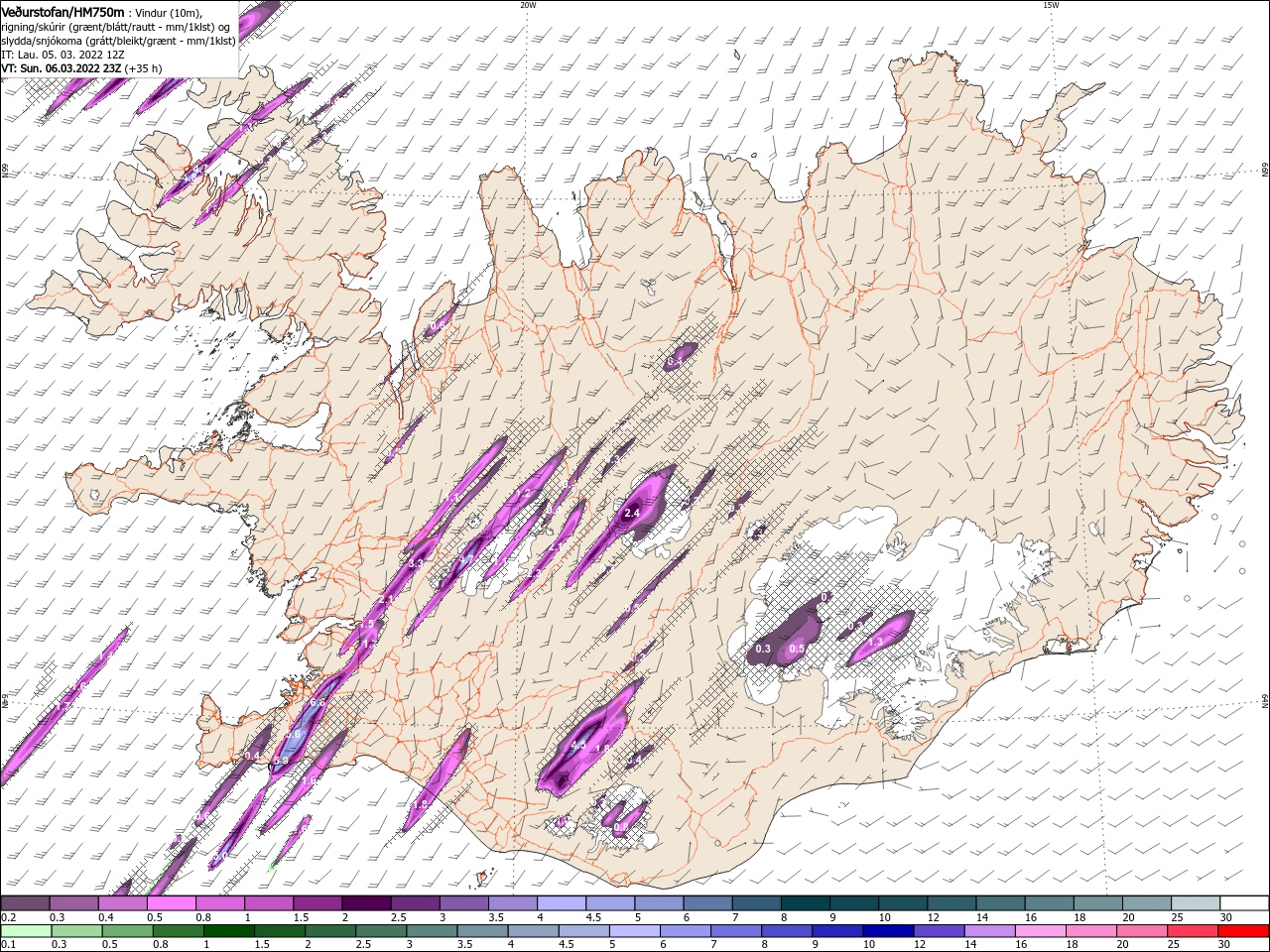1270x952 pixels.
Task: Select the darkest green 1 swatch in bottom legend row
Action: click(x=228, y=931)
